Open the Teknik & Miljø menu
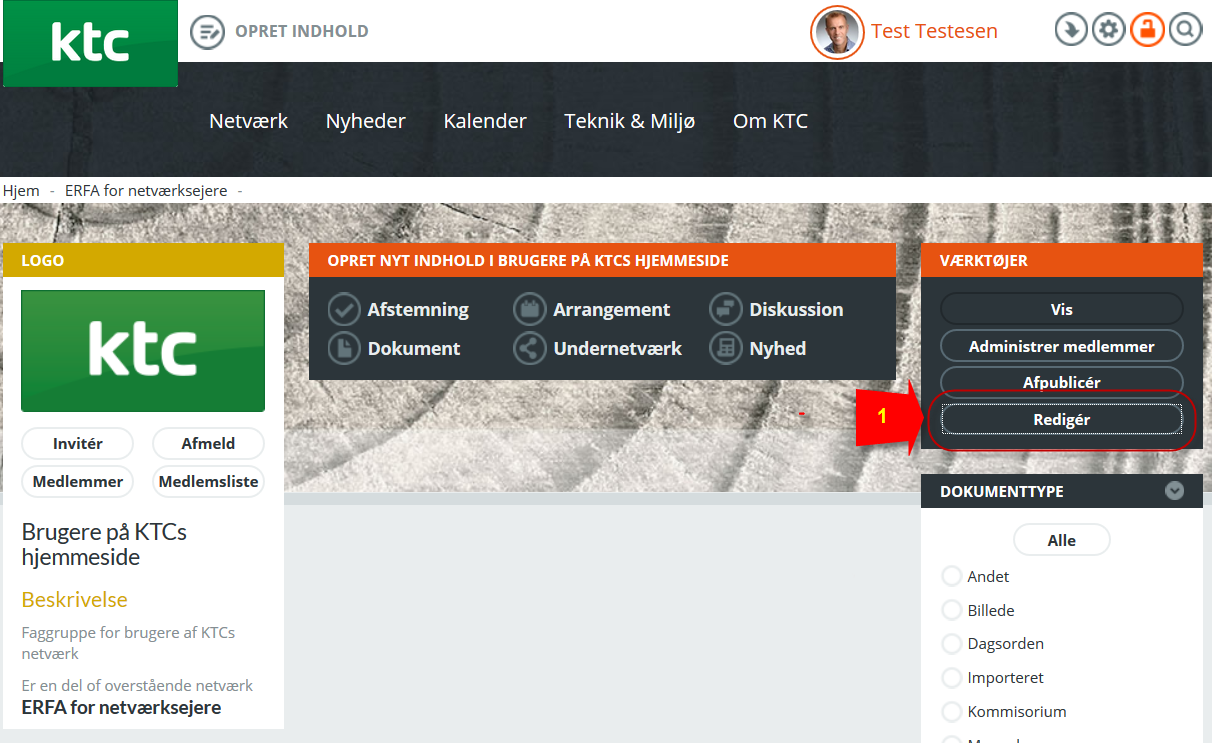 click(x=630, y=121)
